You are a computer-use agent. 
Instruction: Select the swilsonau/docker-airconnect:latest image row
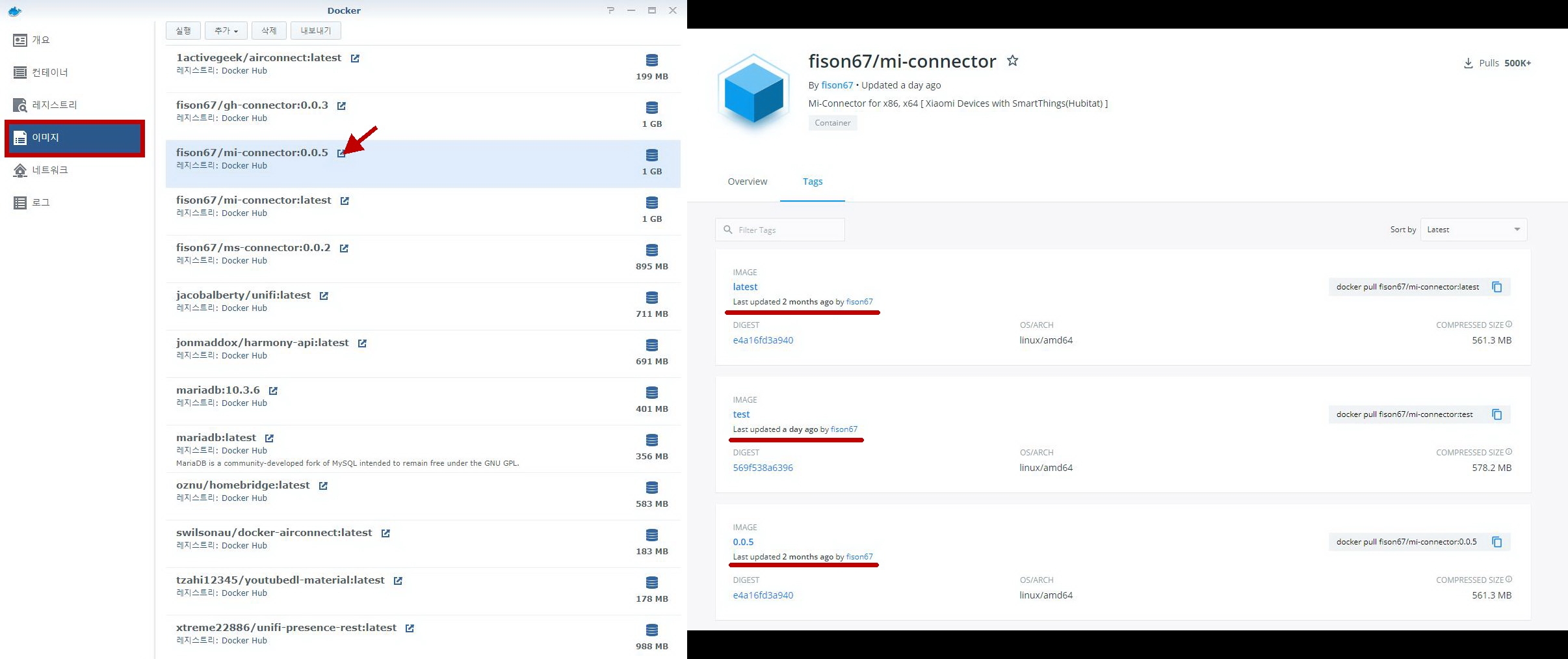coord(423,544)
